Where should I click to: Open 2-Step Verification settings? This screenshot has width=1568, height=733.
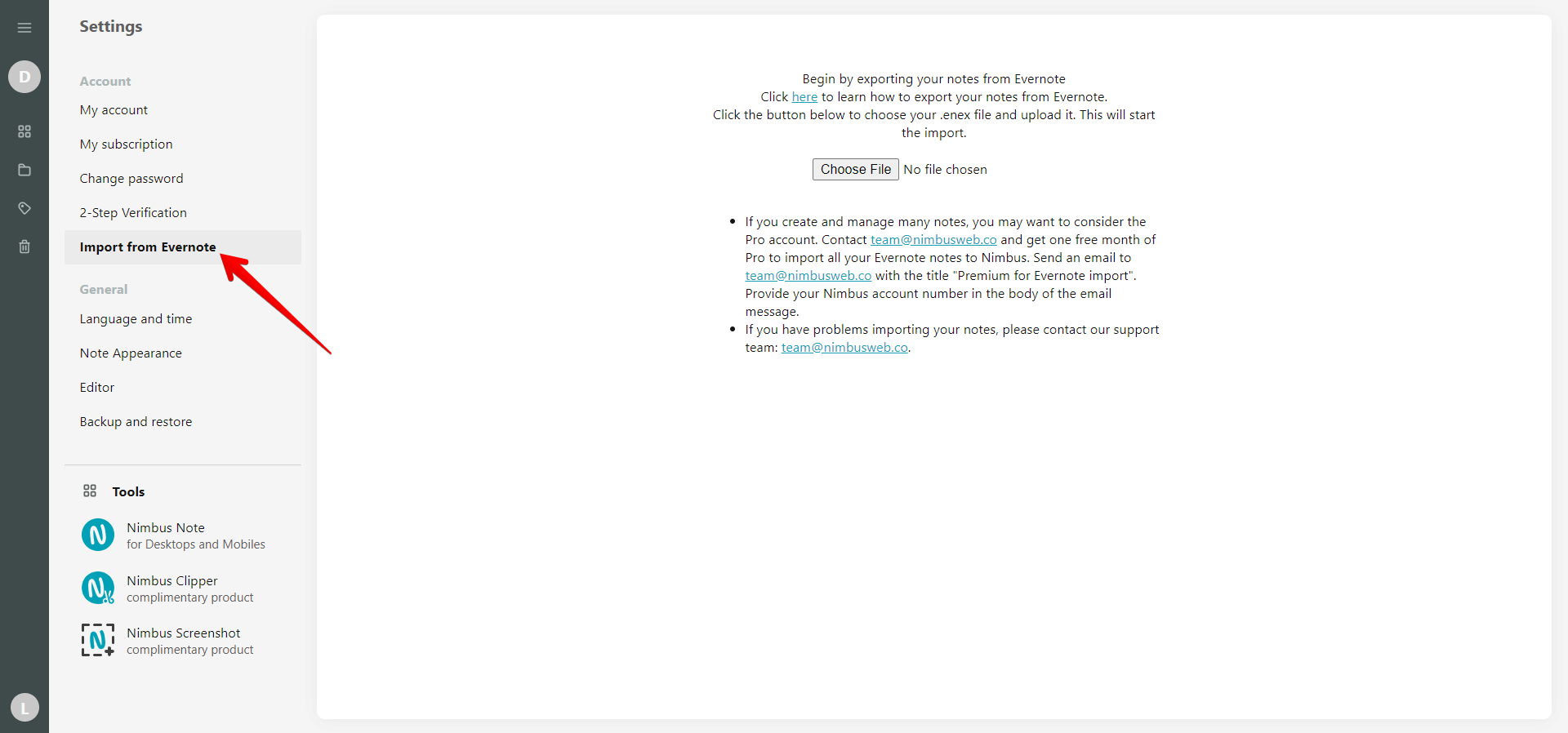point(183,213)
